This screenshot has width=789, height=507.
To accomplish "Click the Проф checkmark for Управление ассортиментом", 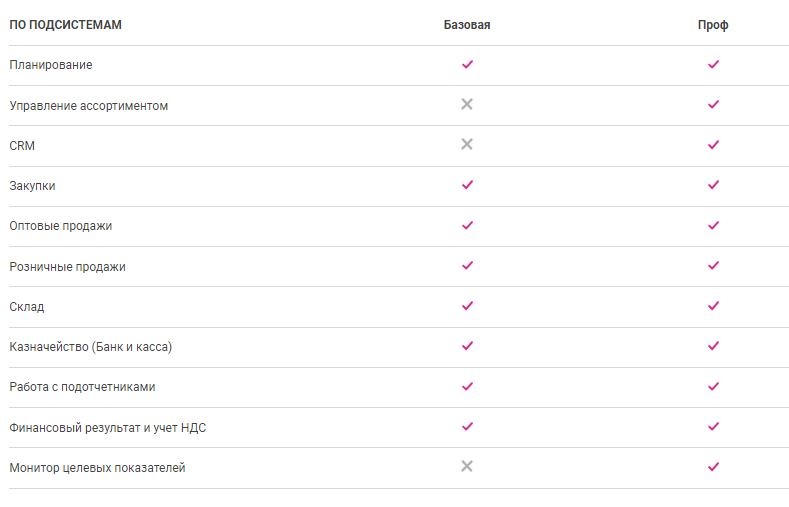I will click(713, 104).
